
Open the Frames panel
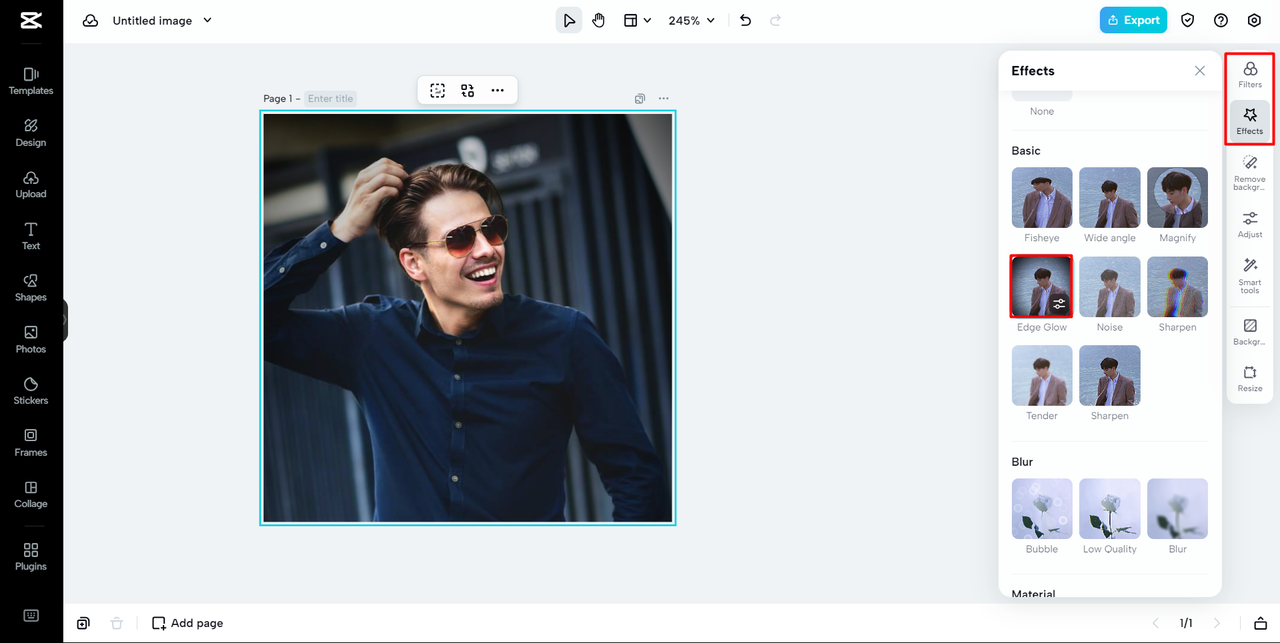tap(31, 442)
